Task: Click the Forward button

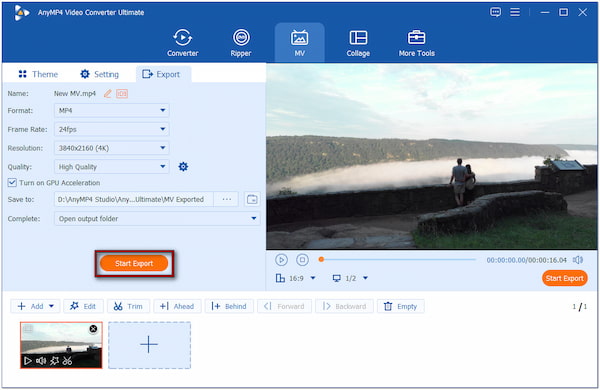Action: tap(284, 306)
